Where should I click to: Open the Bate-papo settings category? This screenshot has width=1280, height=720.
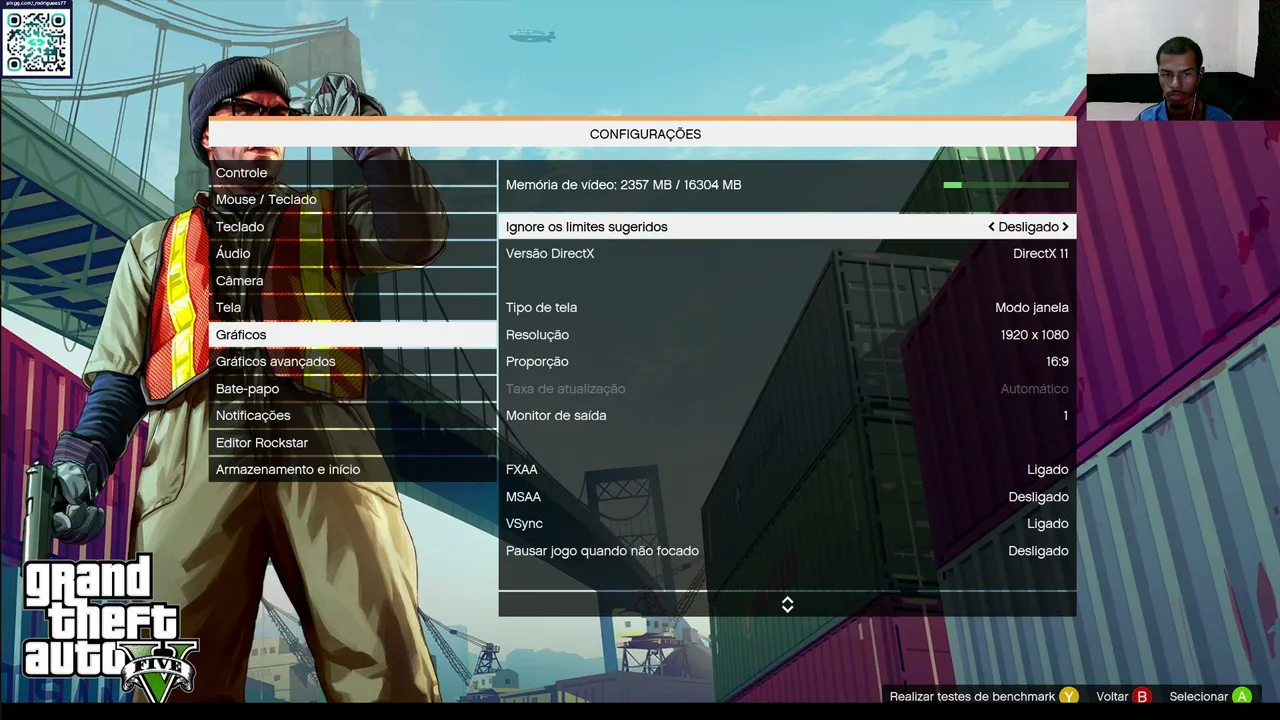pyautogui.click(x=353, y=389)
